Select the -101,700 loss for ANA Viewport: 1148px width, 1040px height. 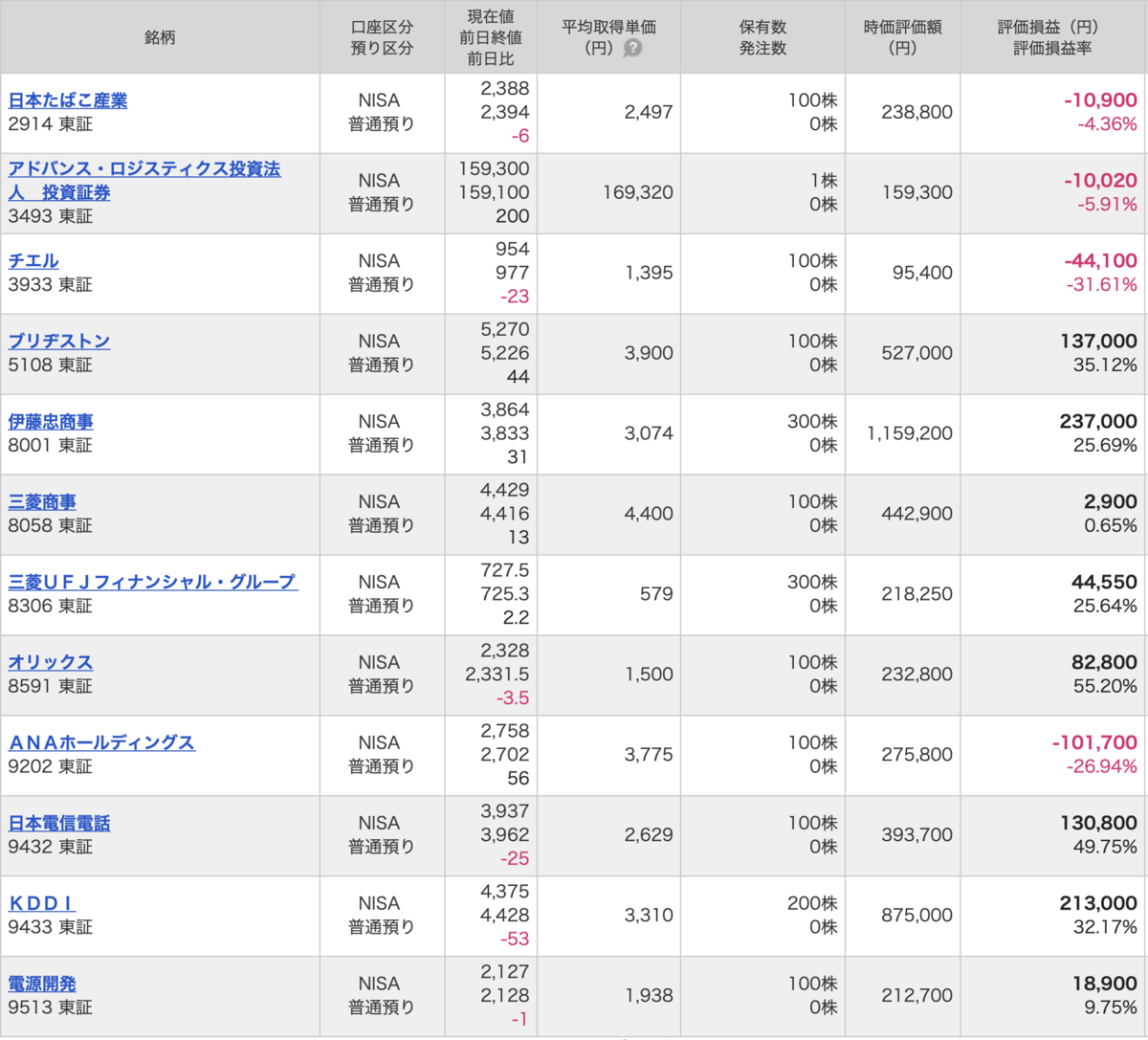coord(1094,743)
